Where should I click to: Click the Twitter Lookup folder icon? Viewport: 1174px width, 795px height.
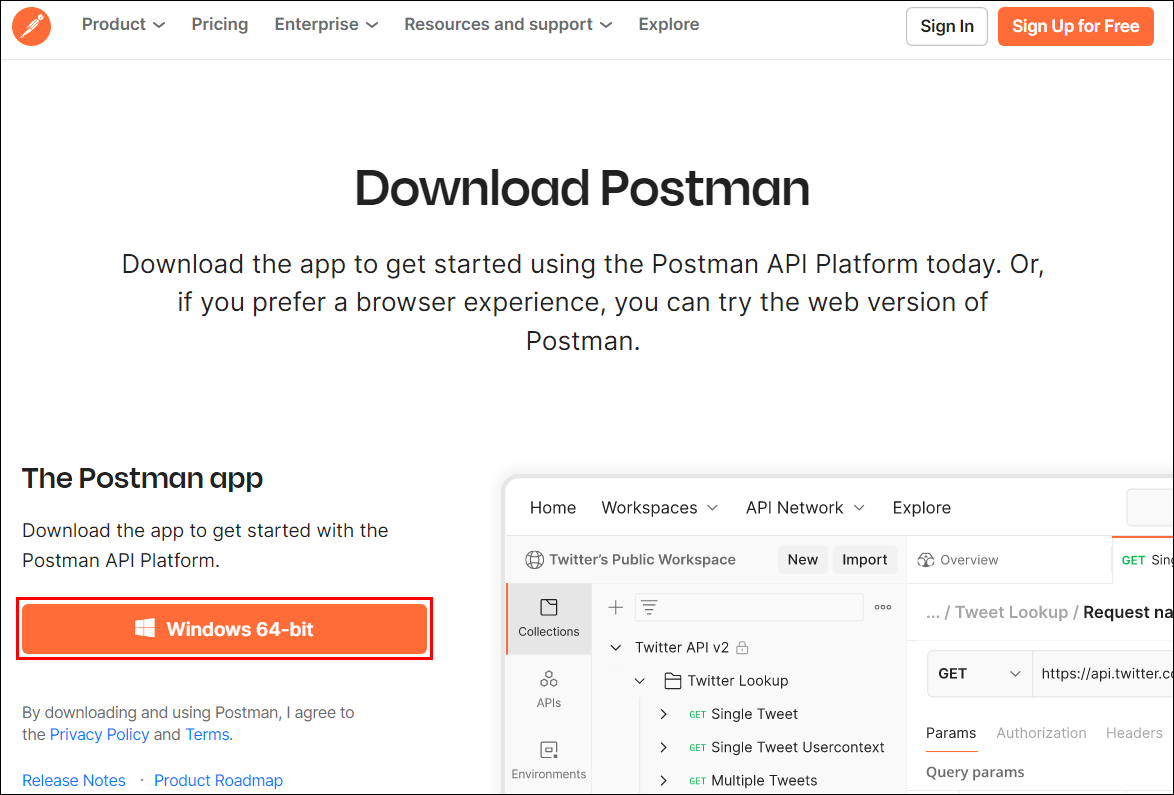click(672, 681)
